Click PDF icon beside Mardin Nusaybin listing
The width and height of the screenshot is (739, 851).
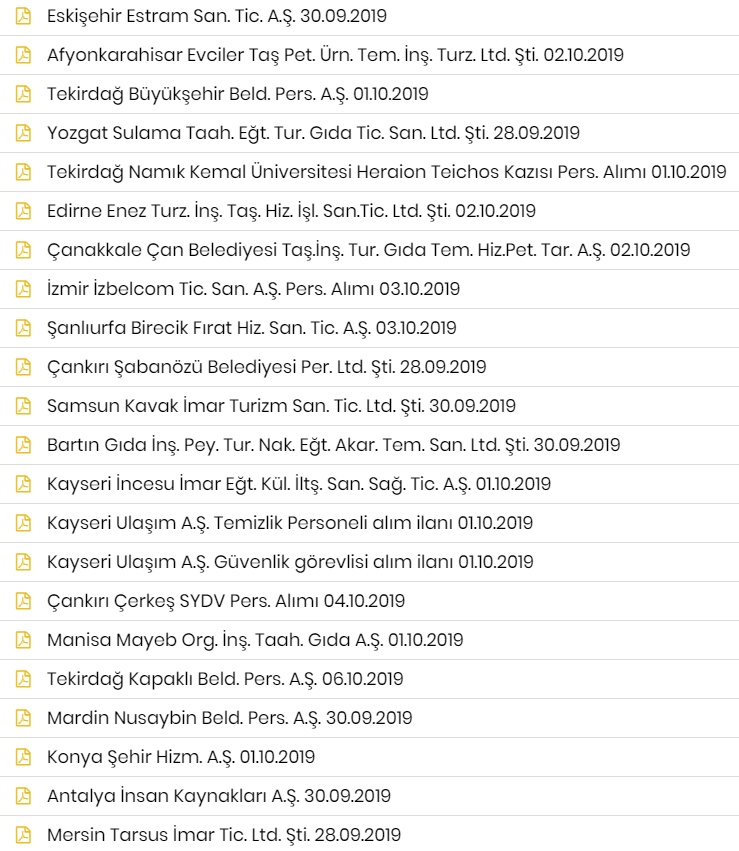[23, 718]
